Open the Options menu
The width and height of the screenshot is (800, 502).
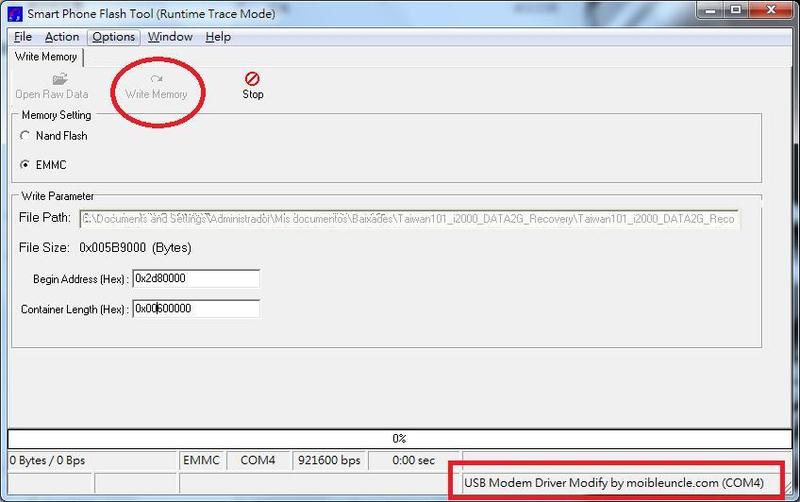113,37
